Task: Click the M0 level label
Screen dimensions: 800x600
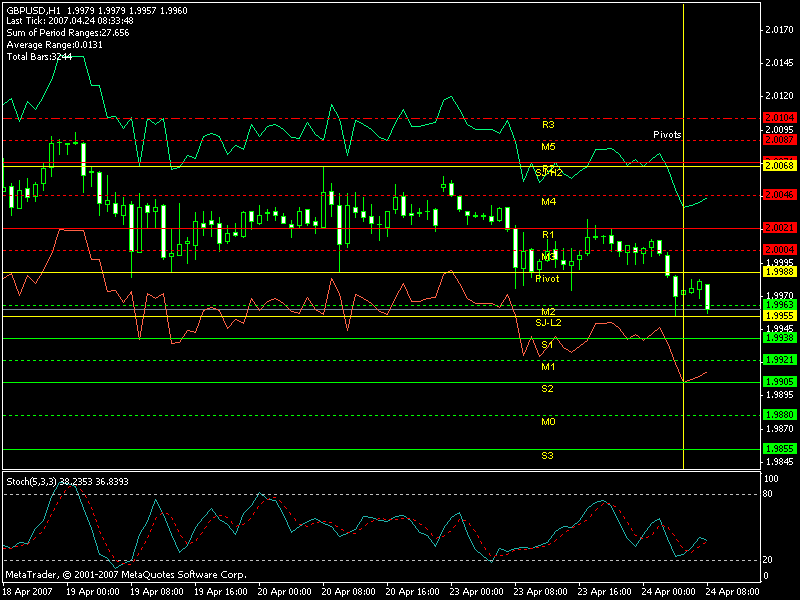Action: pos(548,422)
